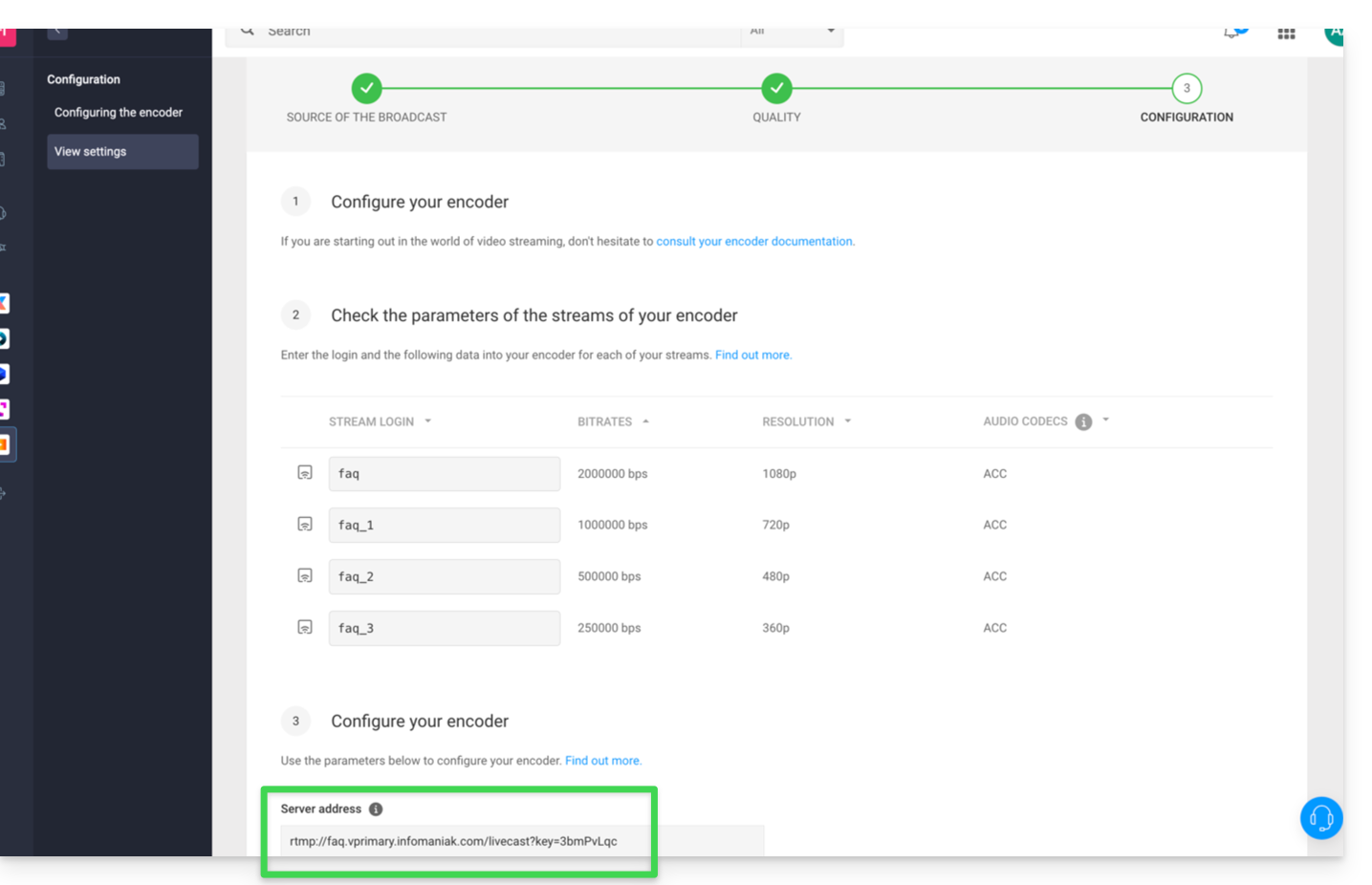Click the stream icon beside faq login
Image resolution: width=1372 pixels, height=885 pixels.
(305, 473)
